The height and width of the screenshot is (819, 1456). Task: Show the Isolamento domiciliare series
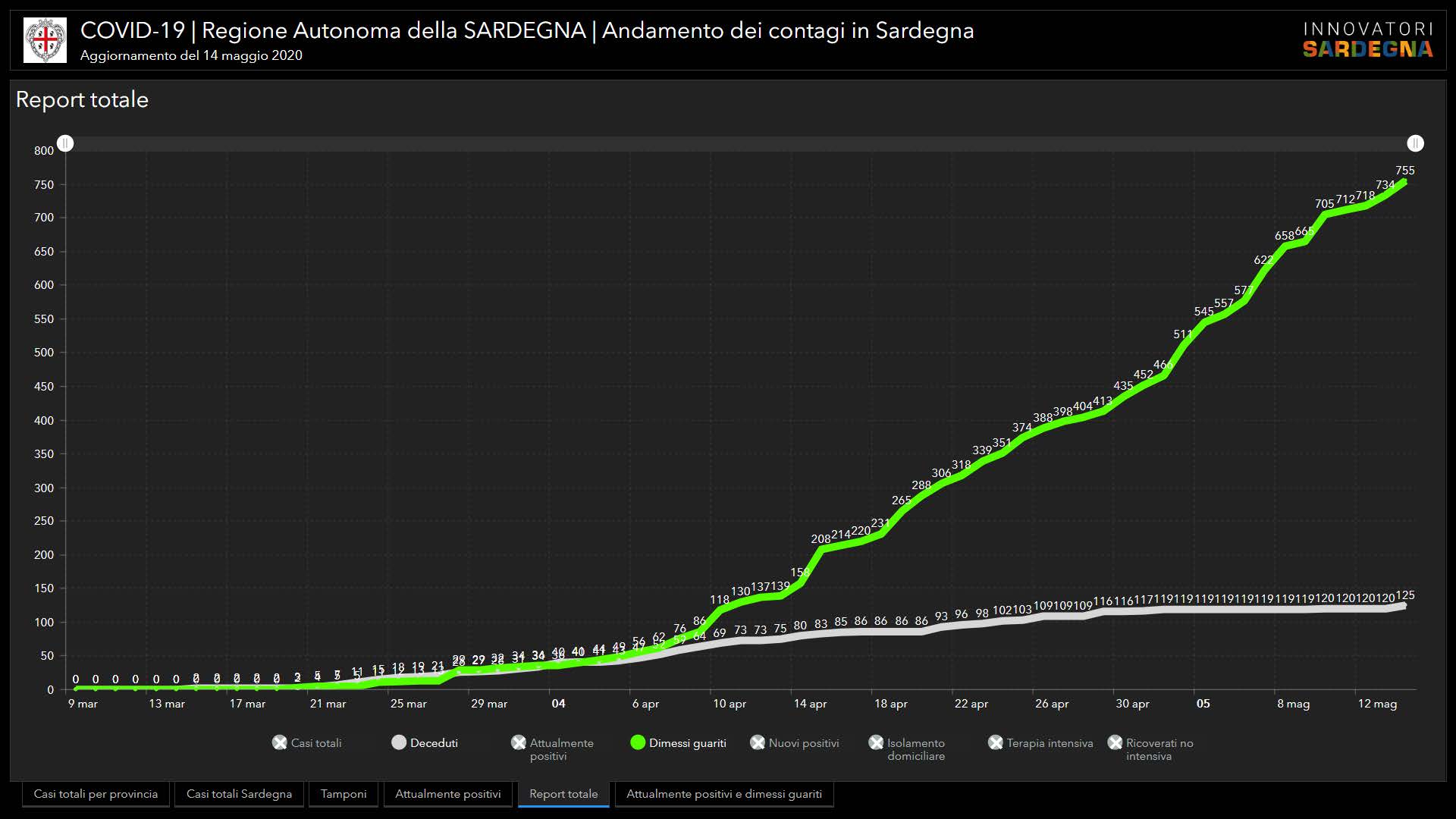[877, 743]
